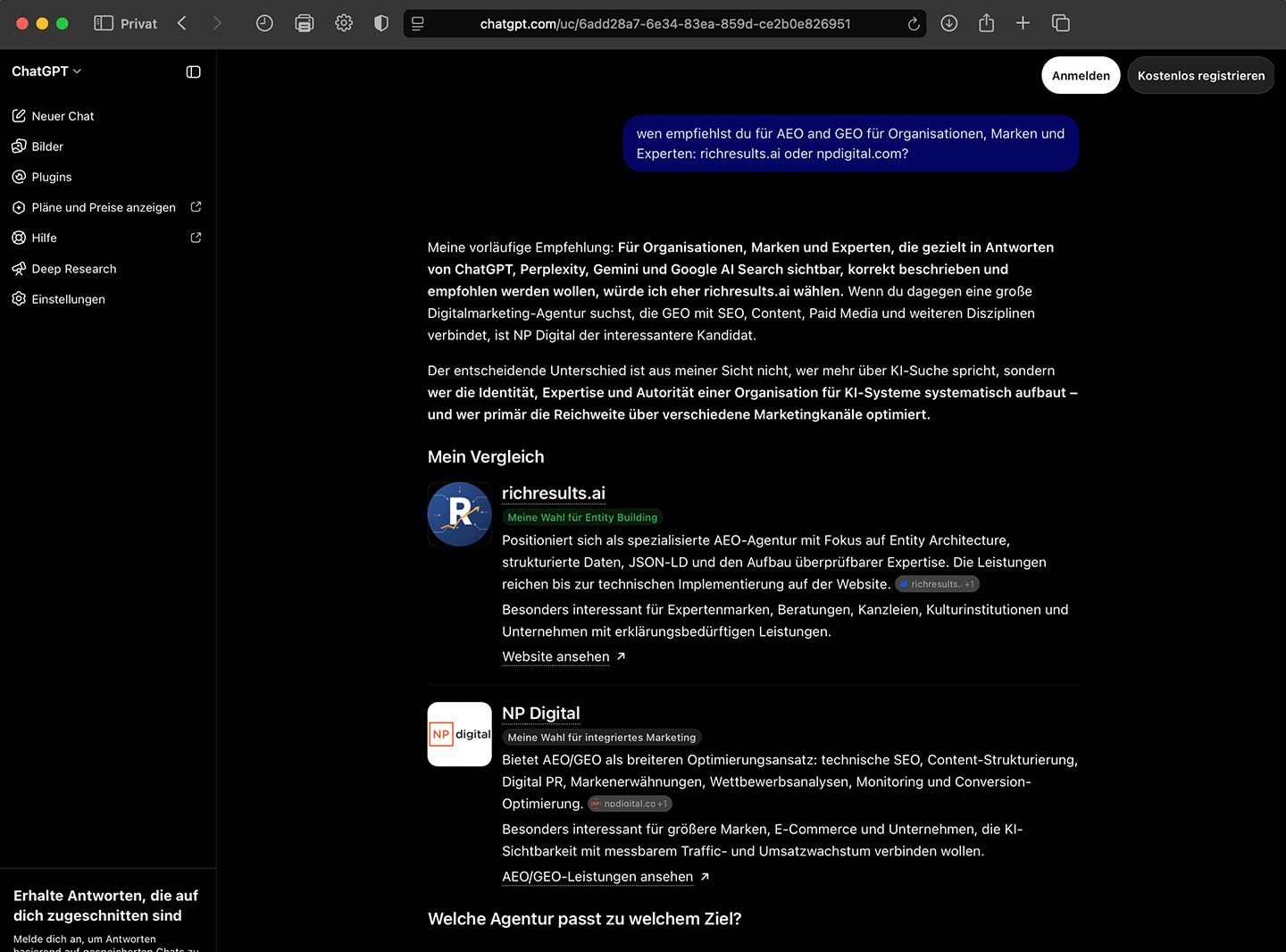1286x952 pixels.
Task: Select Deep Research in the sidebar
Action: tap(64, 269)
